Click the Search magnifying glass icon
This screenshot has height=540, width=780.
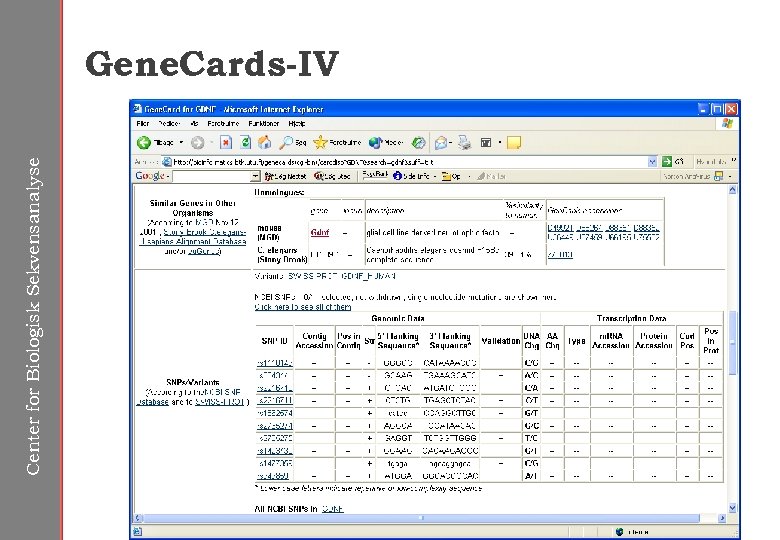286,143
